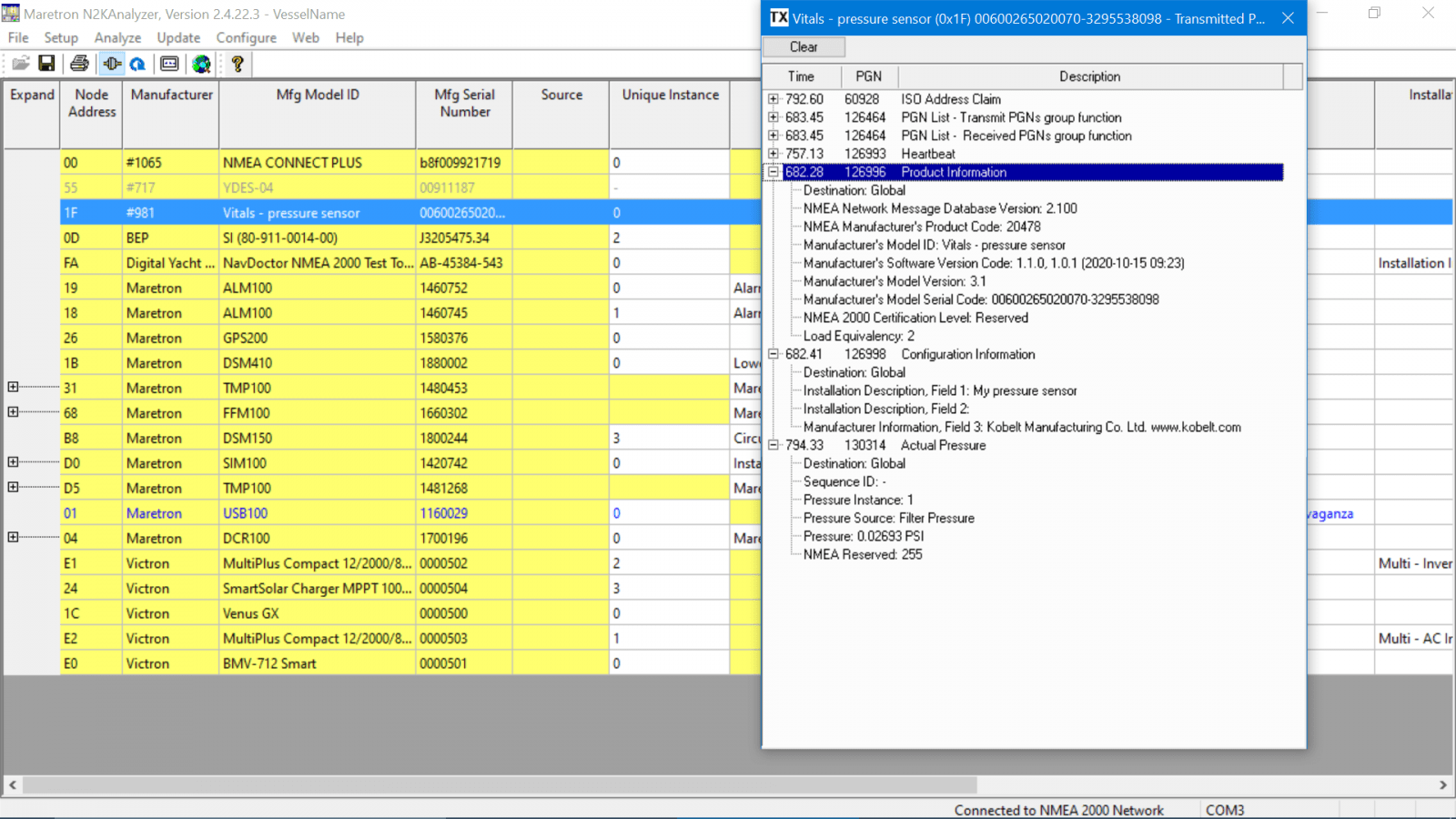Click the blue refresh arrow icon

pos(137,64)
